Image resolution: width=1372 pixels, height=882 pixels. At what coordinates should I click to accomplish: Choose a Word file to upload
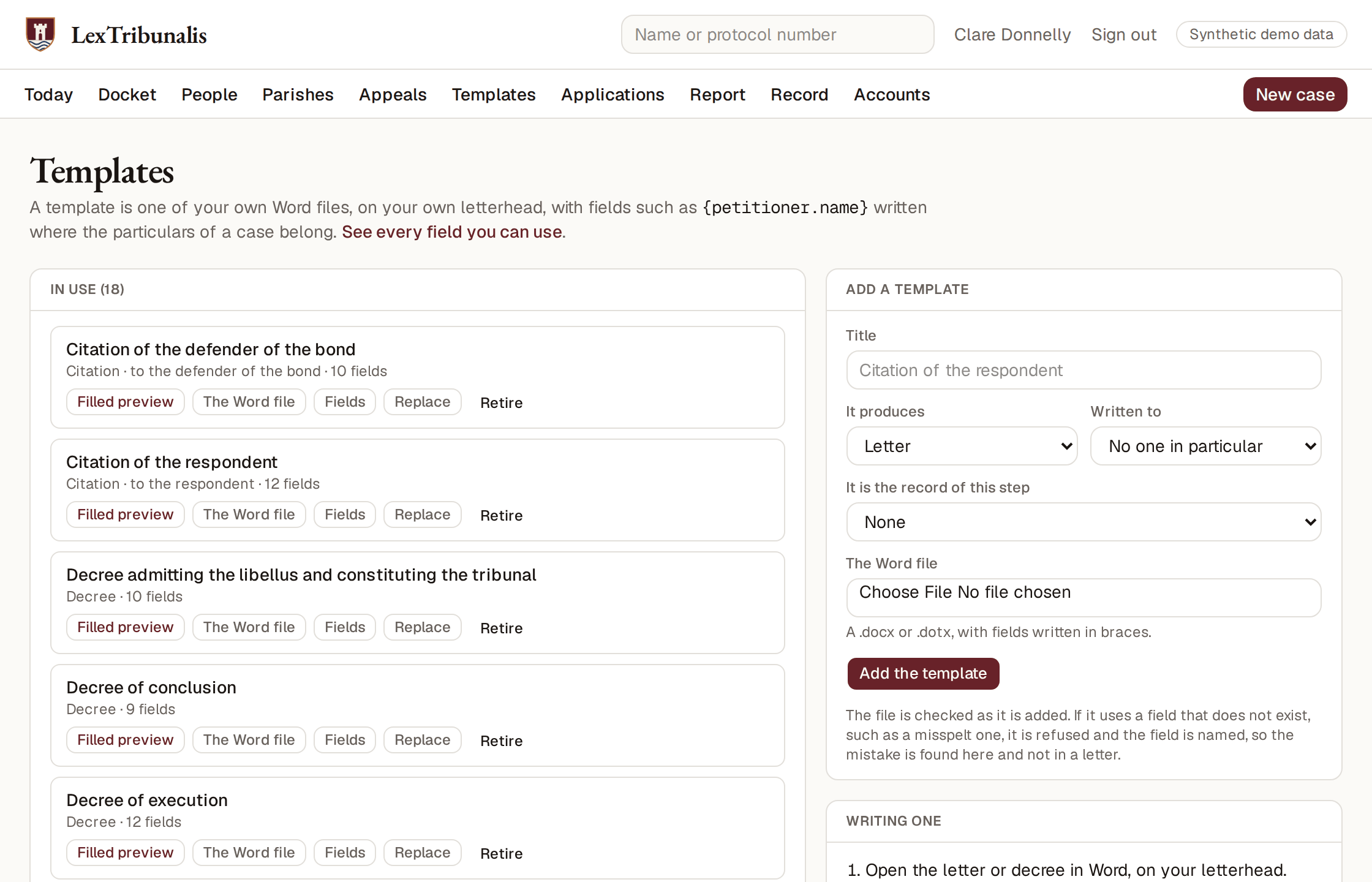[1084, 597]
